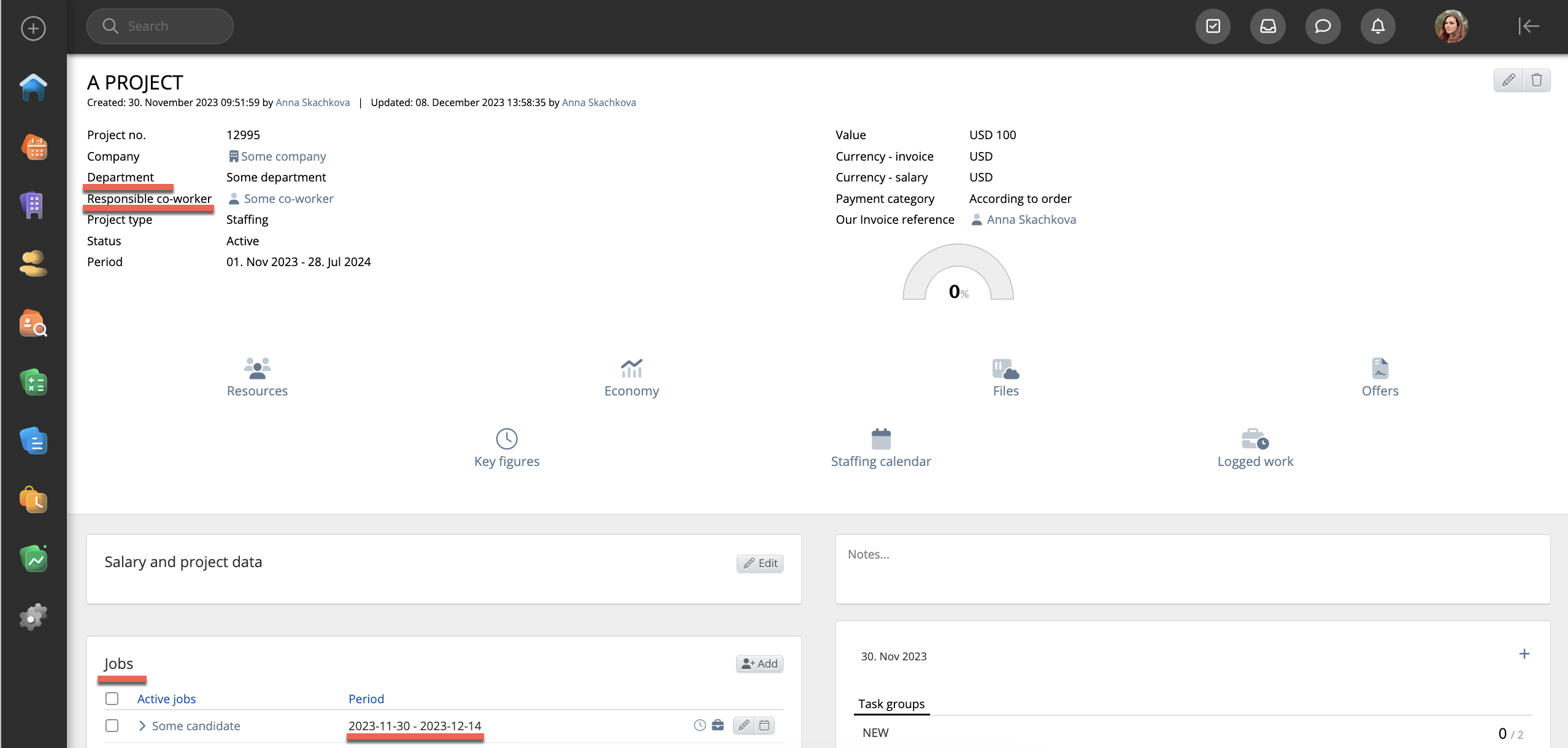The image size is (1568, 748).
Task: Click the settings gear in sidebar
Action: [x=33, y=617]
